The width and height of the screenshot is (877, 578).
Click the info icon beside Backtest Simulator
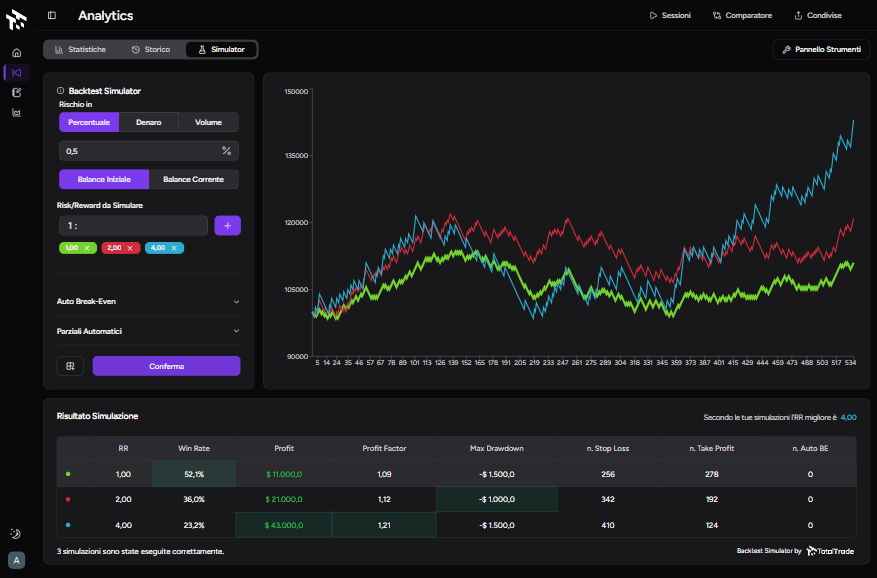pyautogui.click(x=60, y=91)
